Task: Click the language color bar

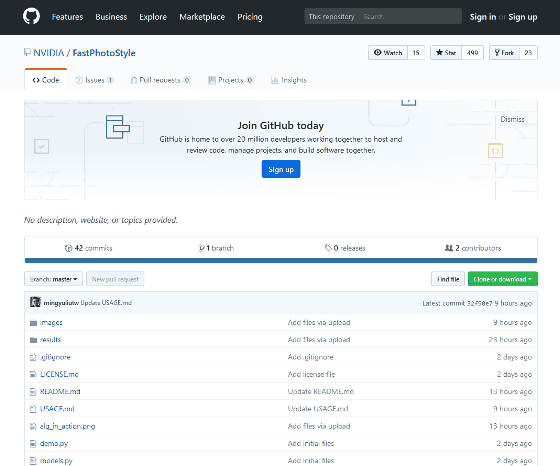Action: [281, 261]
